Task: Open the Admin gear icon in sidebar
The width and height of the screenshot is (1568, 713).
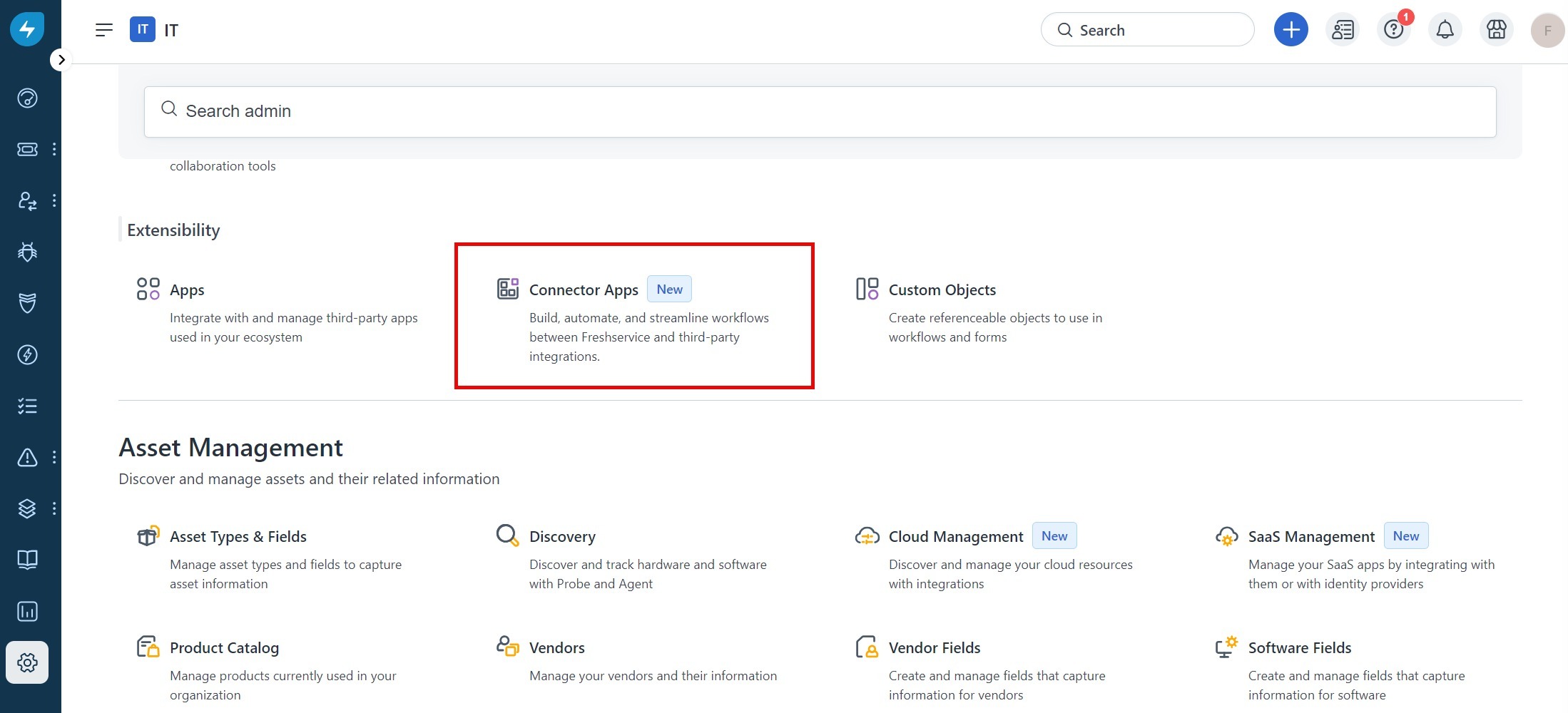Action: [27, 662]
